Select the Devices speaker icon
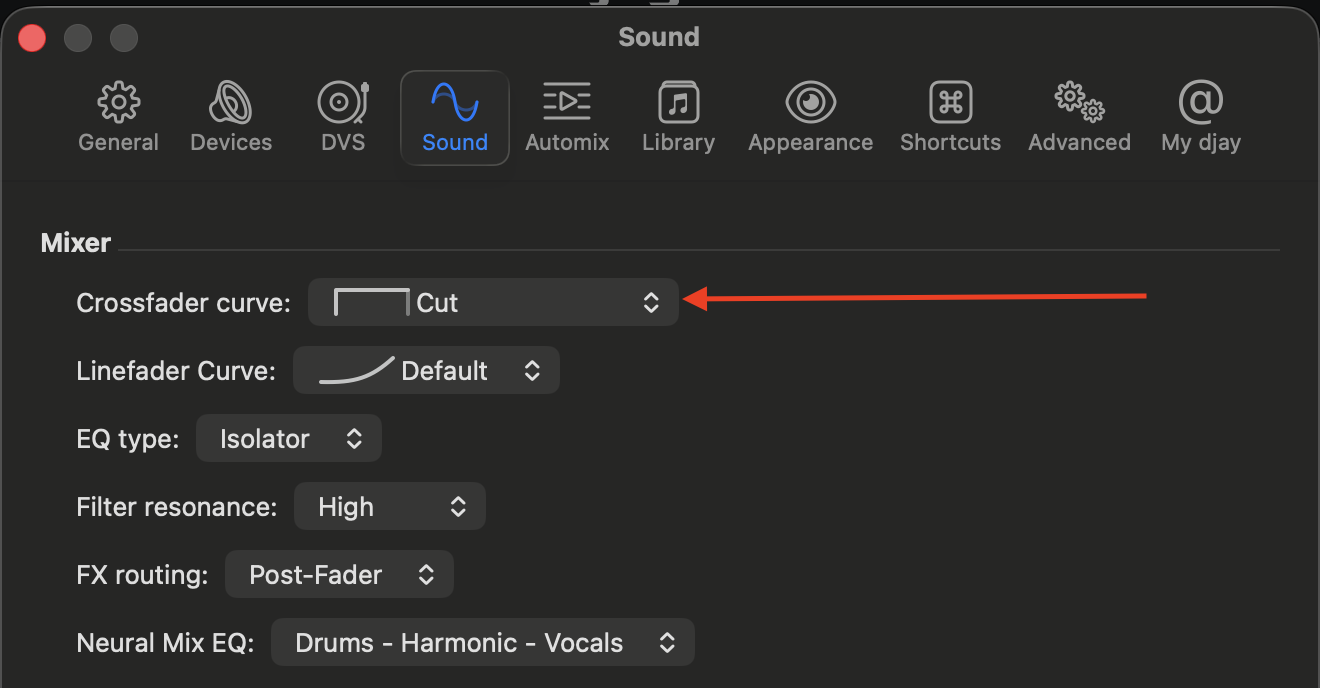This screenshot has width=1320, height=688. [x=231, y=103]
